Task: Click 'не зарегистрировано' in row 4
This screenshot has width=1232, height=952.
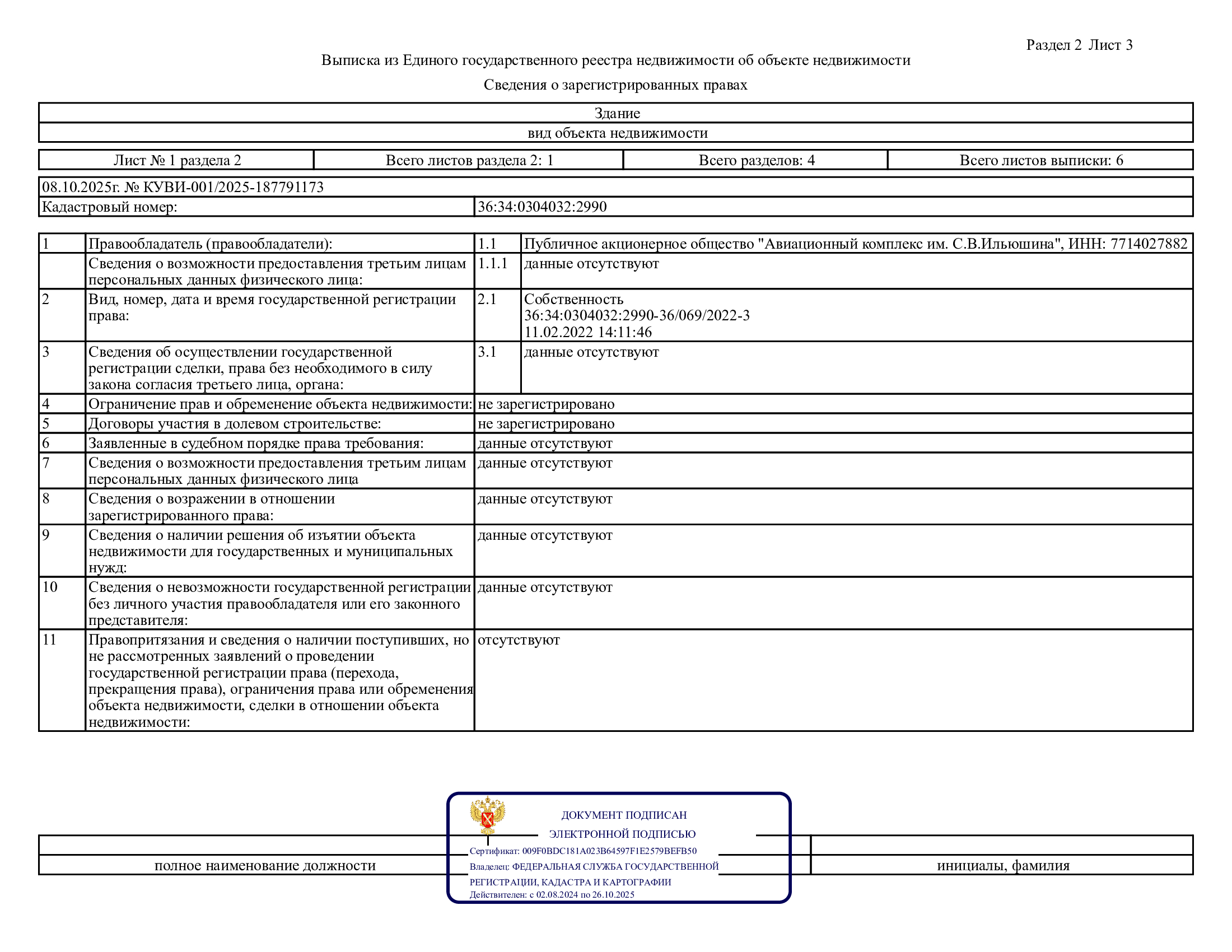Action: pos(545,404)
